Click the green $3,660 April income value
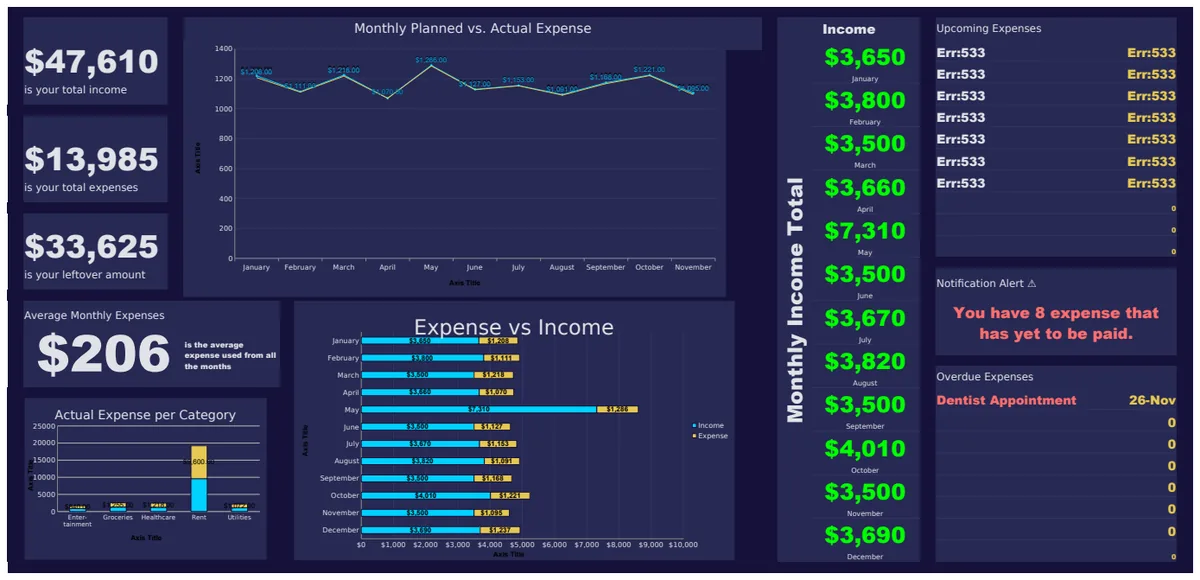This screenshot has width=1200, height=580. (x=865, y=187)
